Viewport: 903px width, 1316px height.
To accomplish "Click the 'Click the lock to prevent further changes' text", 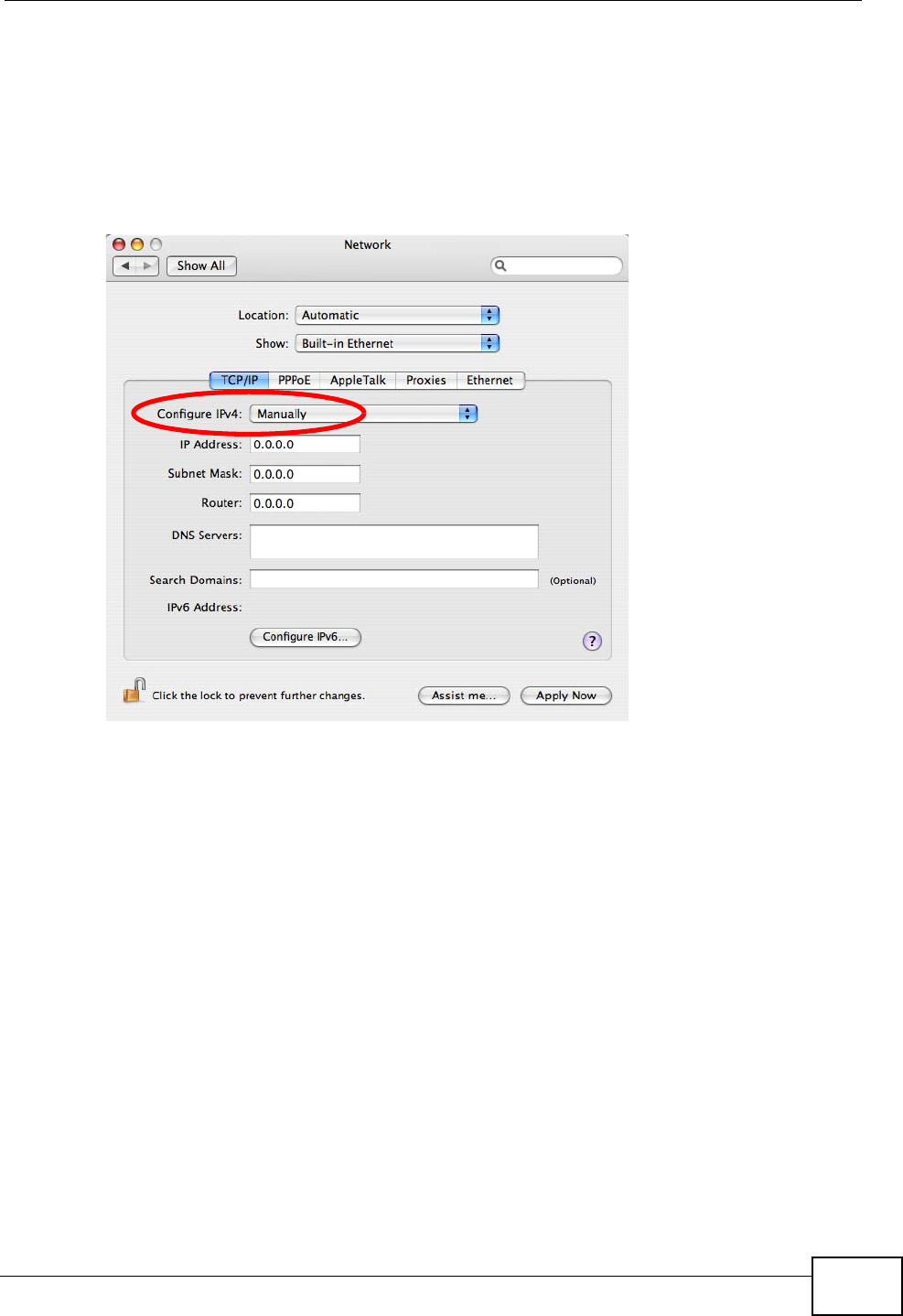I will [258, 696].
